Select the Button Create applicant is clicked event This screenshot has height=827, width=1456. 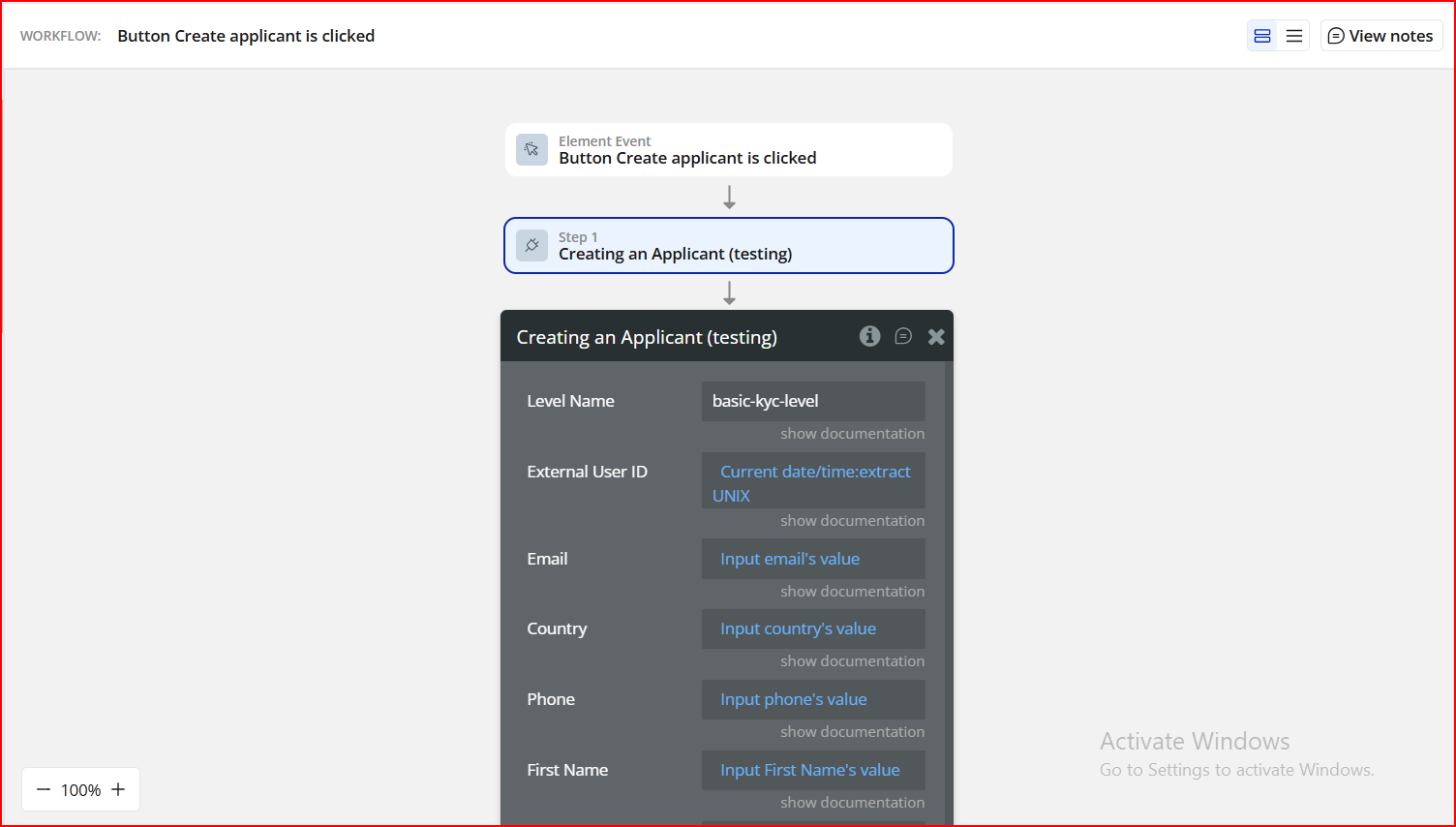click(728, 150)
